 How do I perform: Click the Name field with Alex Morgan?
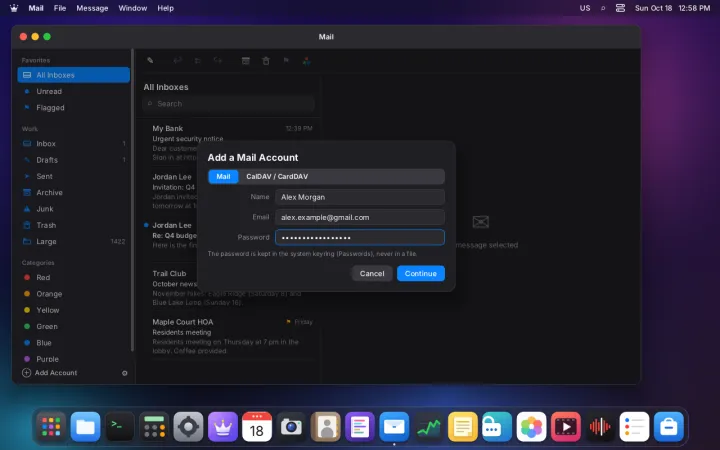(x=360, y=197)
